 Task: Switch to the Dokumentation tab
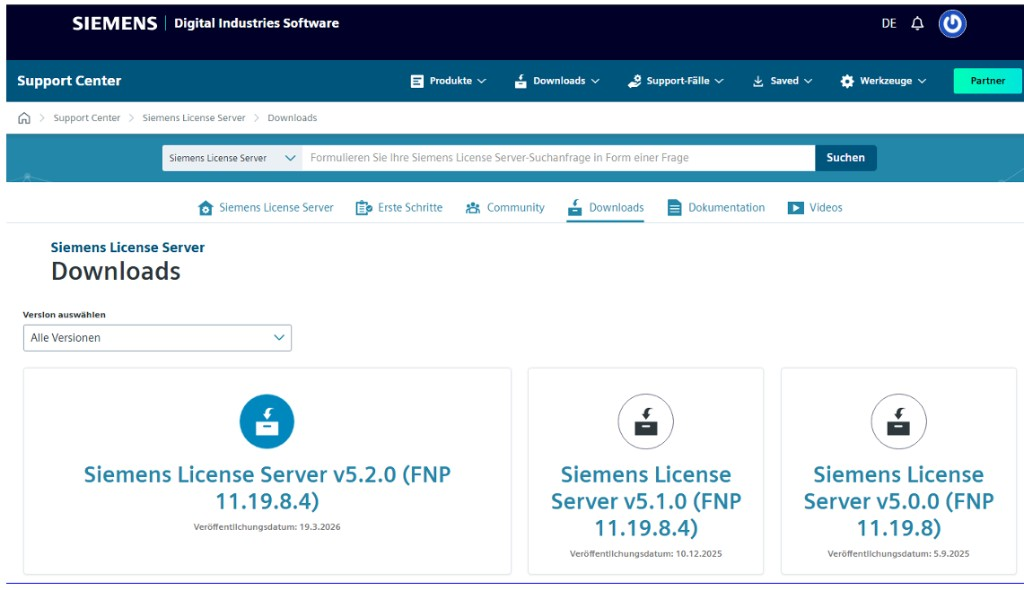(716, 208)
